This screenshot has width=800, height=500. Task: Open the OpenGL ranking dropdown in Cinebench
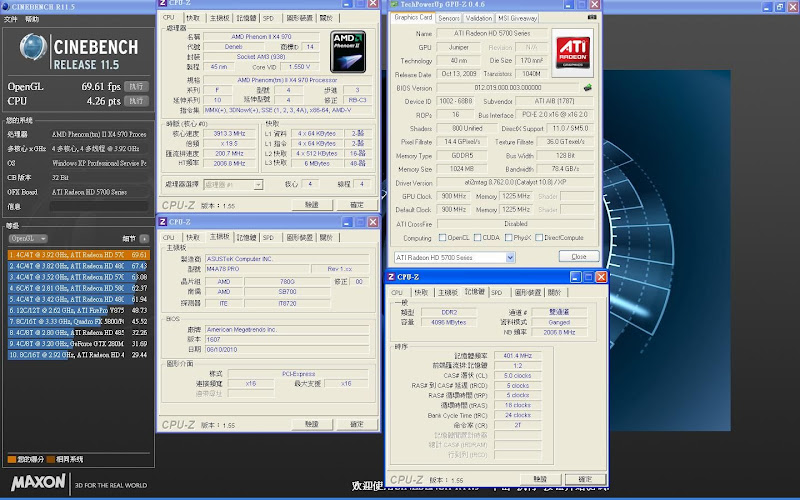(x=28, y=238)
